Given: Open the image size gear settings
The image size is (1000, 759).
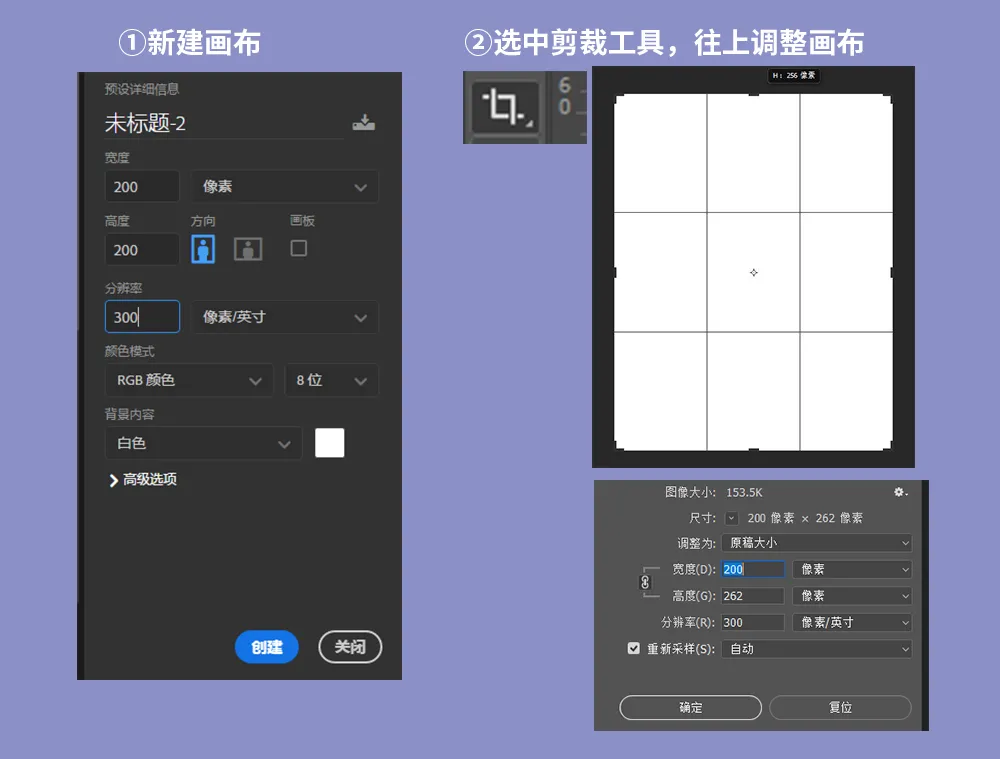Looking at the screenshot, I should tap(900, 492).
